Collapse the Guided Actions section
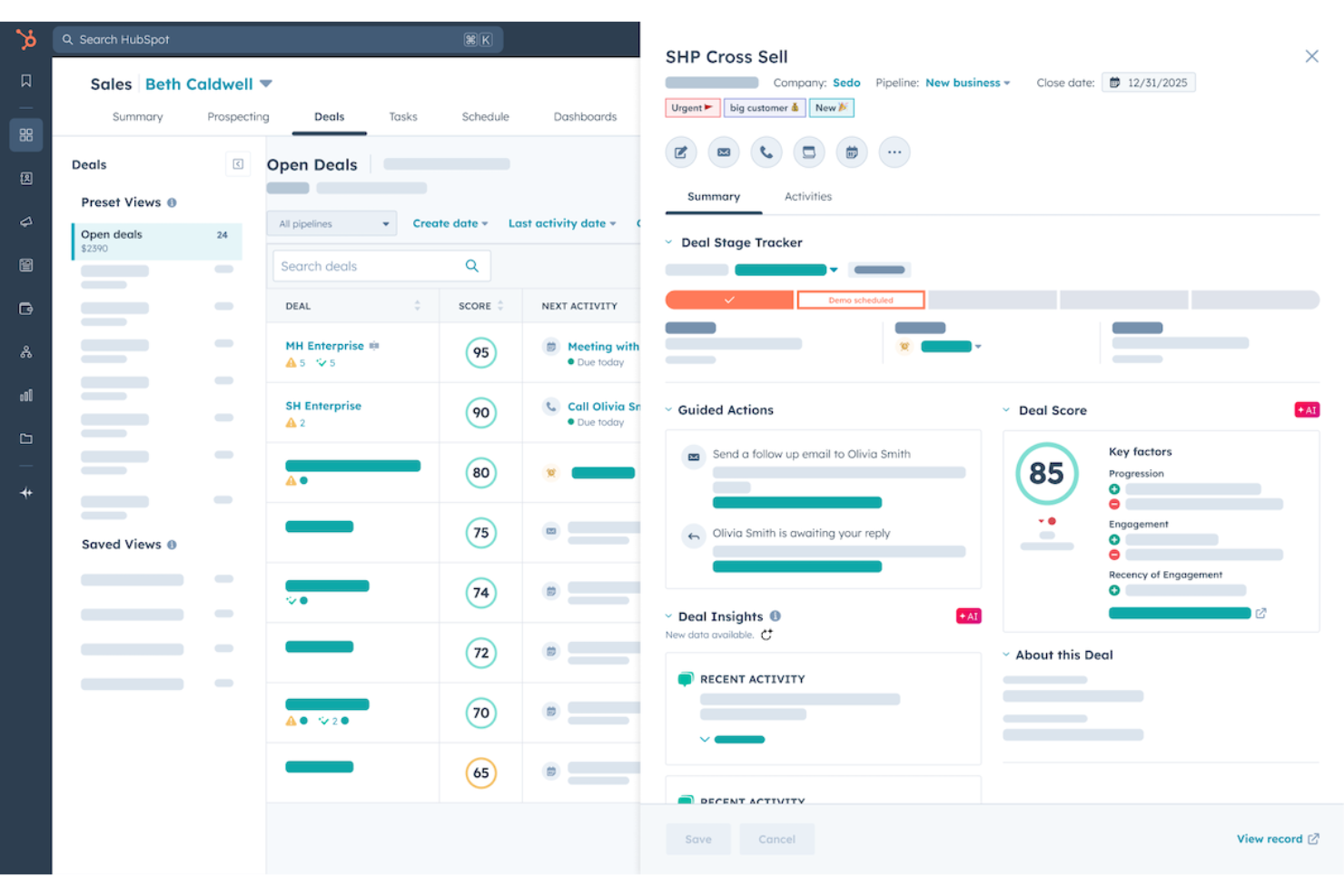This screenshot has width=1344, height=896. coord(668,409)
